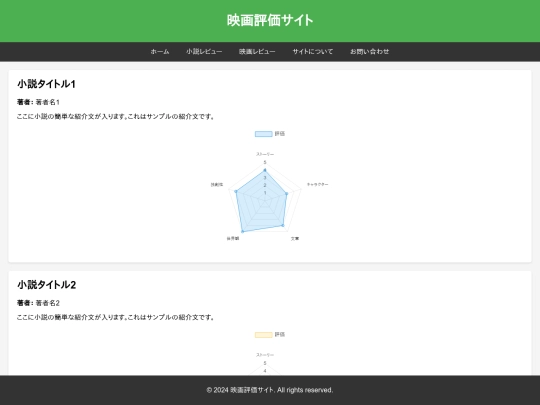Viewport: 540px width, 405px height.
Task: Click the scale number 2 in the blue chart
Action: pyautogui.click(x=265, y=185)
